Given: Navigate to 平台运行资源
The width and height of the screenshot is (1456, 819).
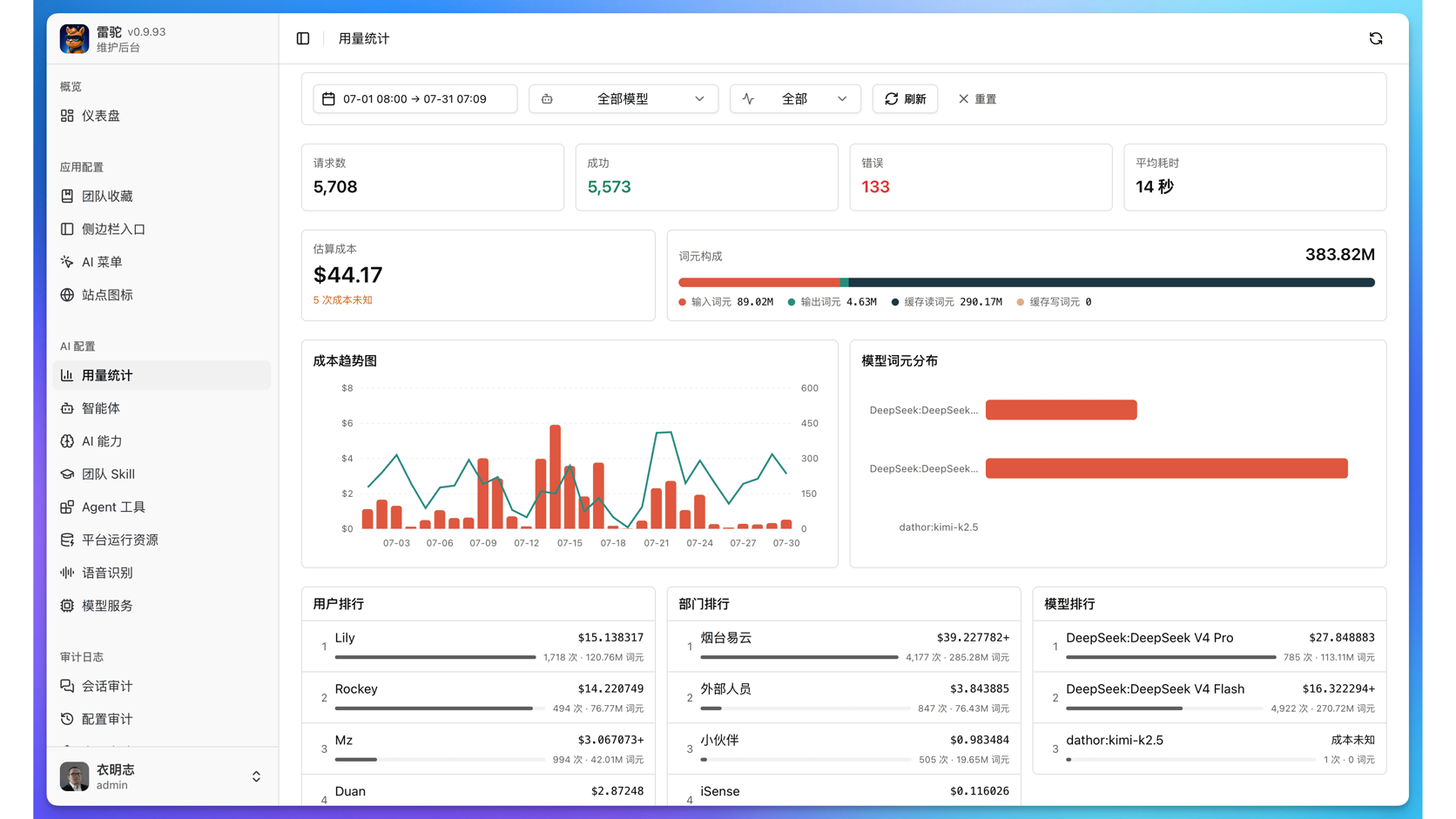Looking at the screenshot, I should [x=162, y=540].
